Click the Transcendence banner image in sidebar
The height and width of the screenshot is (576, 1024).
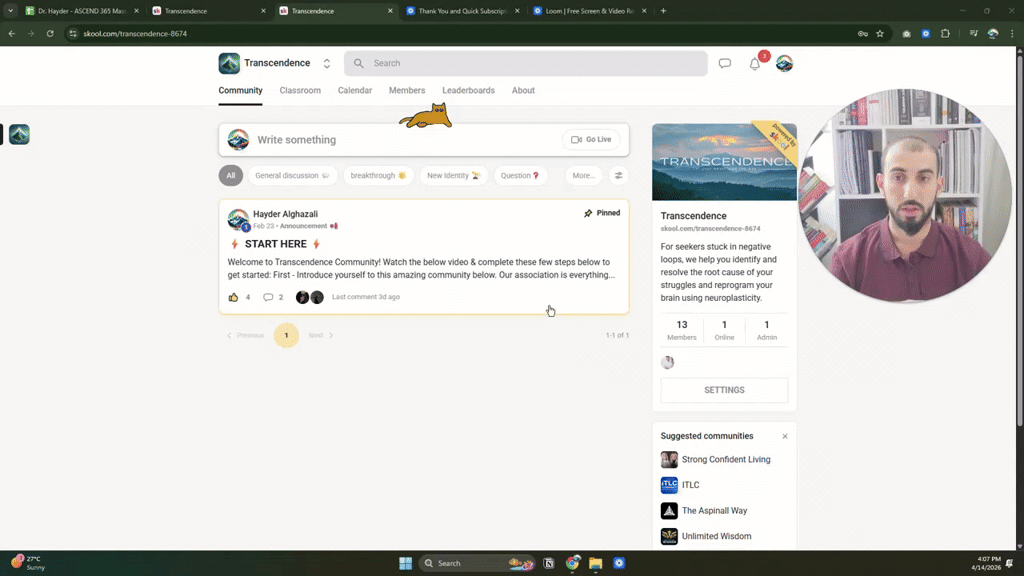pos(724,161)
